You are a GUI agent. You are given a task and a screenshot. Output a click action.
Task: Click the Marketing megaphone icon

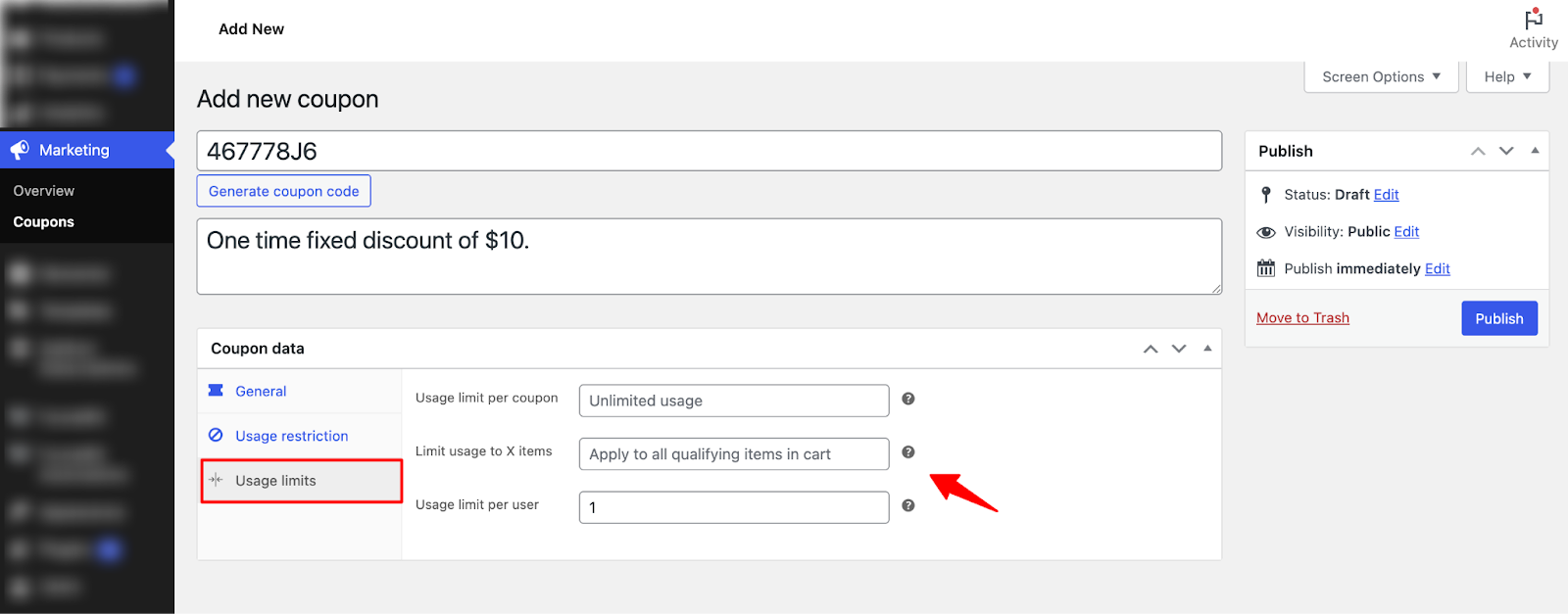point(20,150)
